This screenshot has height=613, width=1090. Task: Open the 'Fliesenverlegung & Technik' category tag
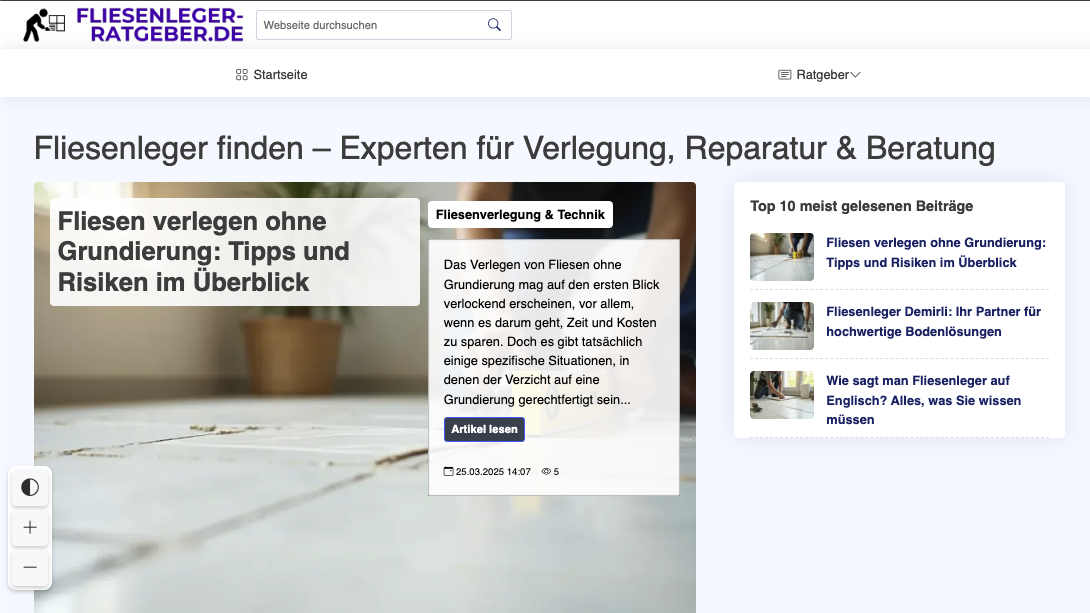520,214
